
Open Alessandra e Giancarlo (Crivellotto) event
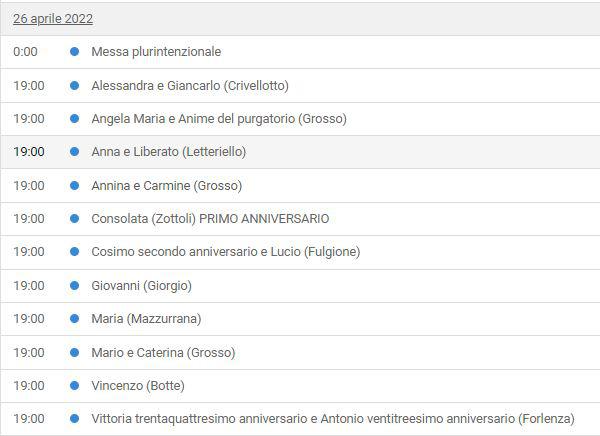190,85
